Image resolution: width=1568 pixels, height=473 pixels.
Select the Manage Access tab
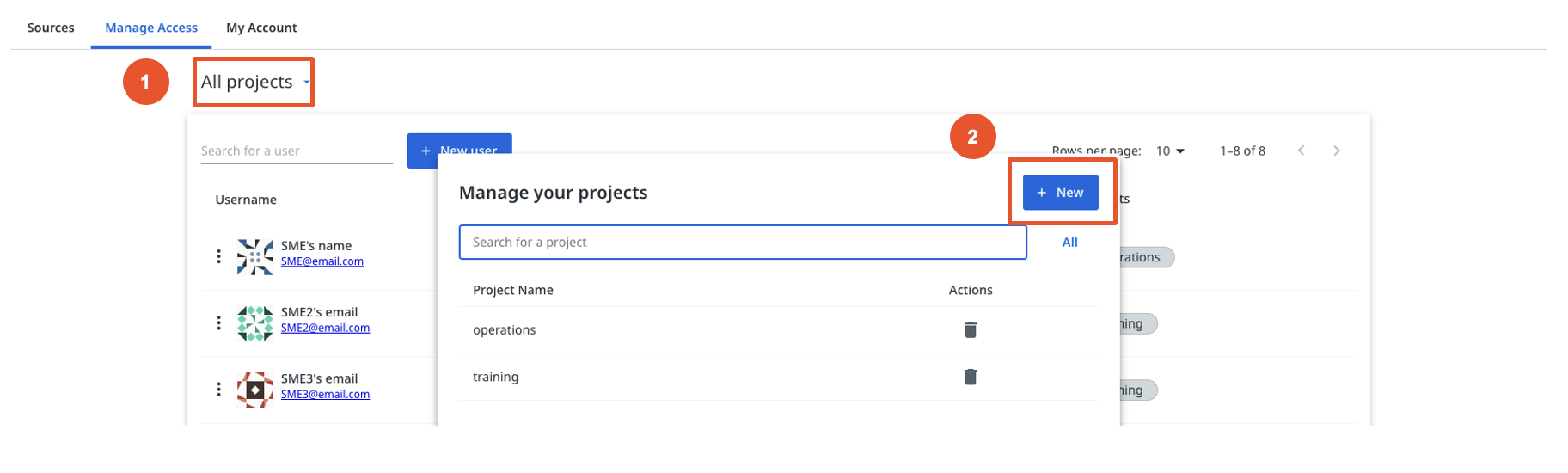151,28
